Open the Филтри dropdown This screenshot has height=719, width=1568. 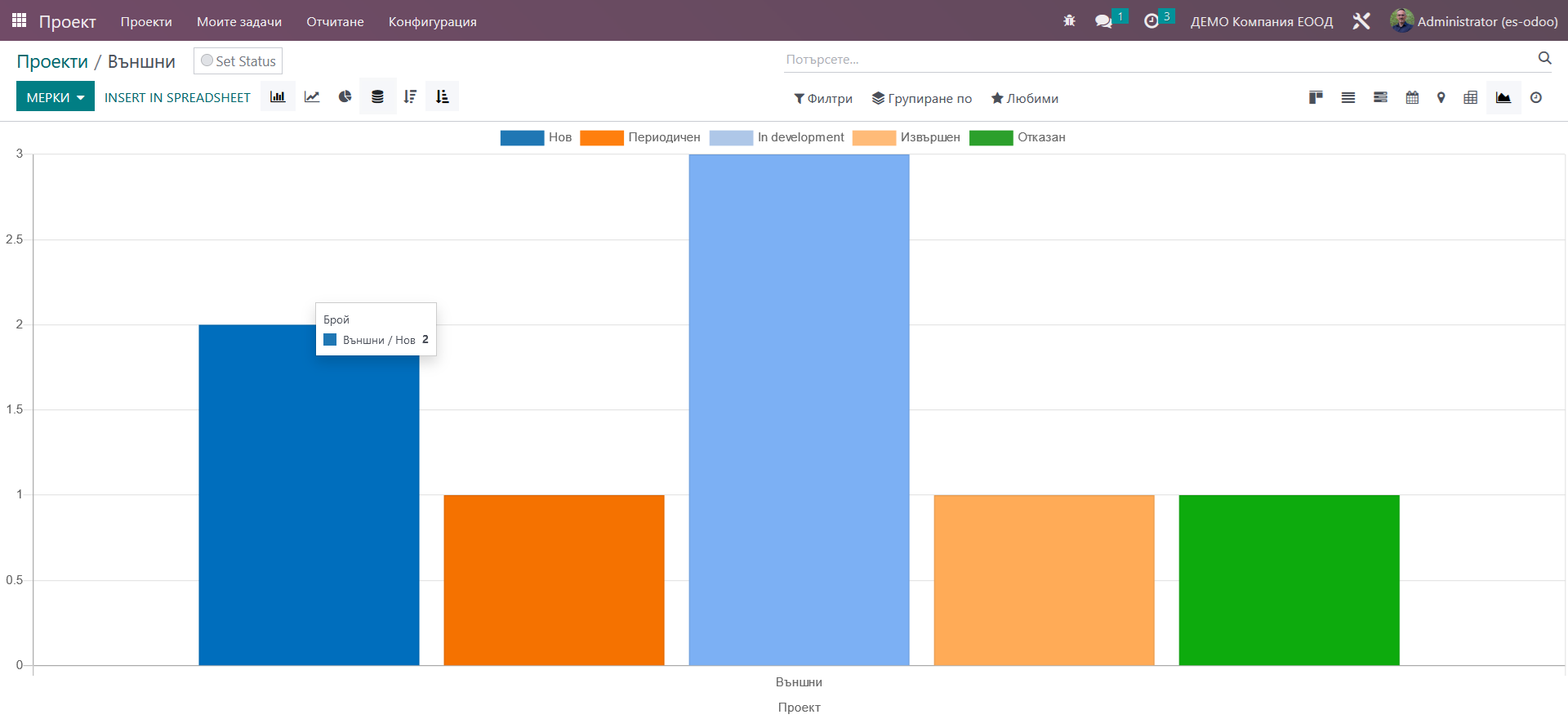[x=823, y=98]
